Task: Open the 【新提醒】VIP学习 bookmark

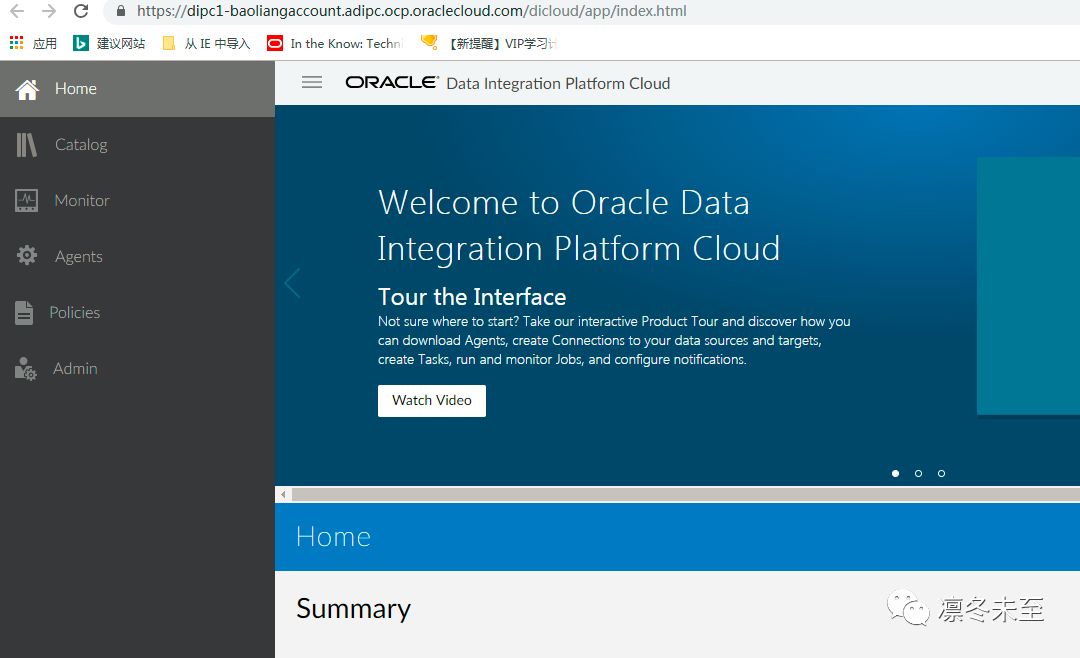Action: [488, 43]
